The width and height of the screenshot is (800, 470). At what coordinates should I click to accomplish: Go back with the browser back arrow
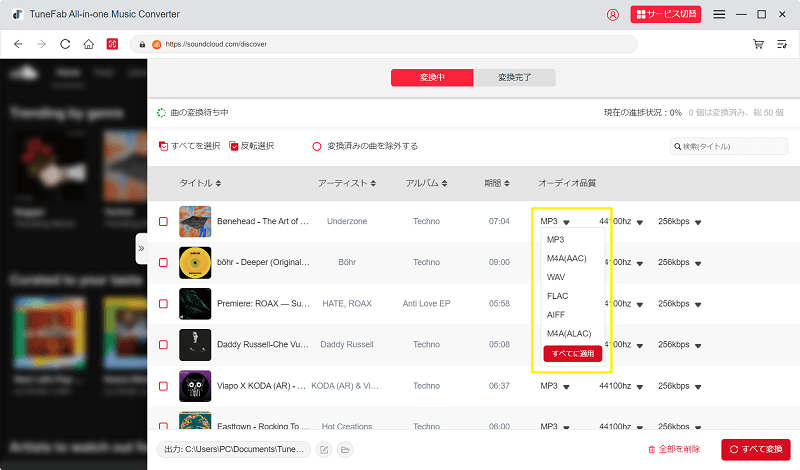18,44
